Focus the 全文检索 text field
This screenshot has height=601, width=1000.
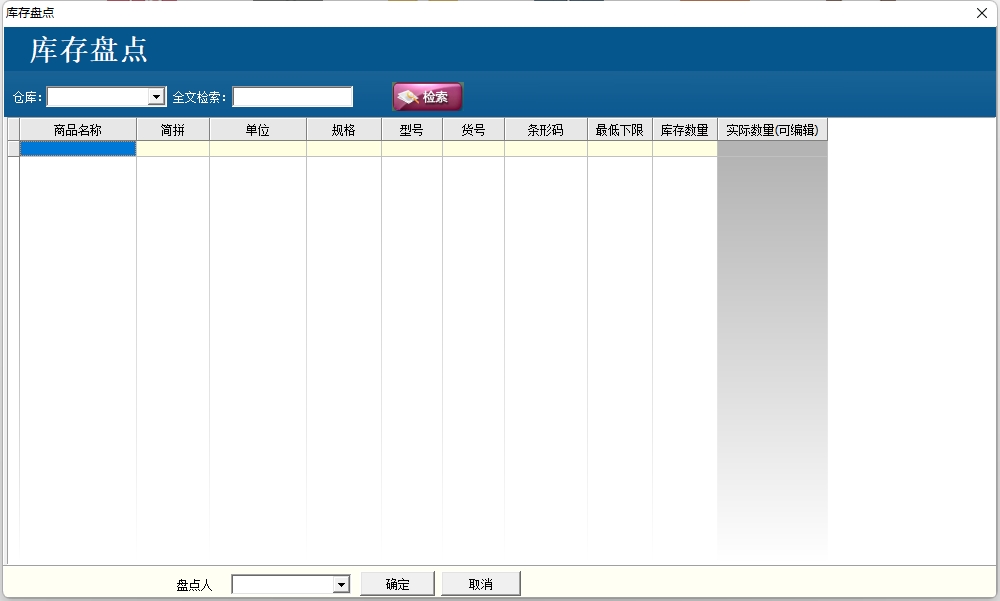(x=292, y=97)
